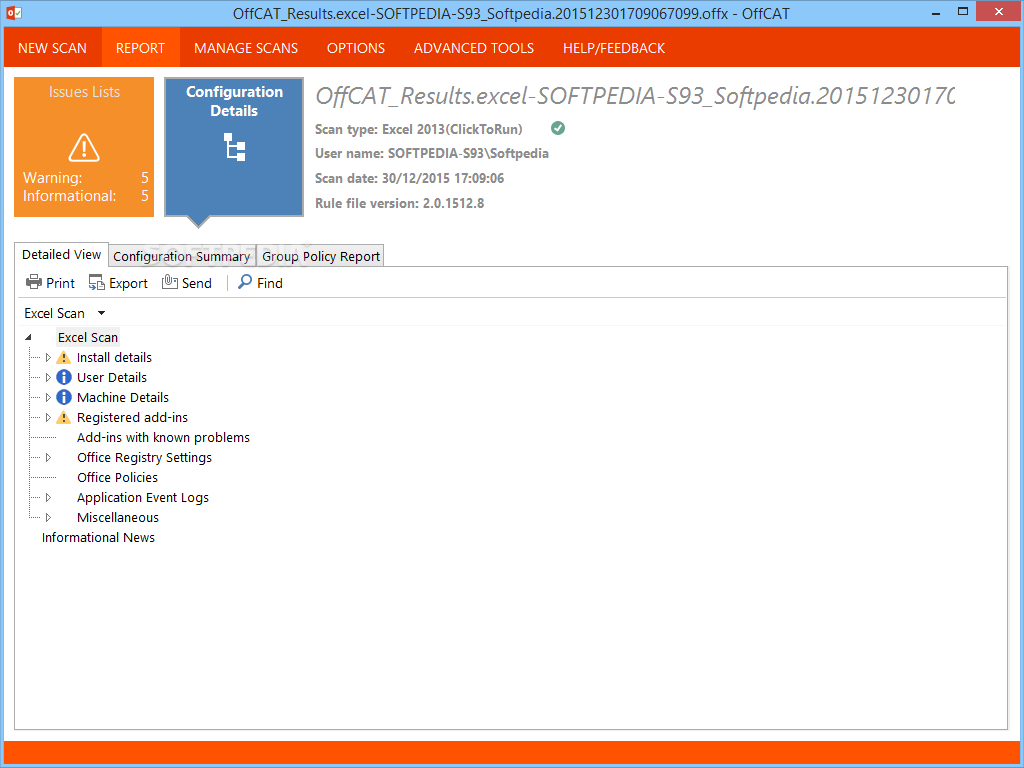Click the Find magnifier icon in the toolbar

pos(245,281)
